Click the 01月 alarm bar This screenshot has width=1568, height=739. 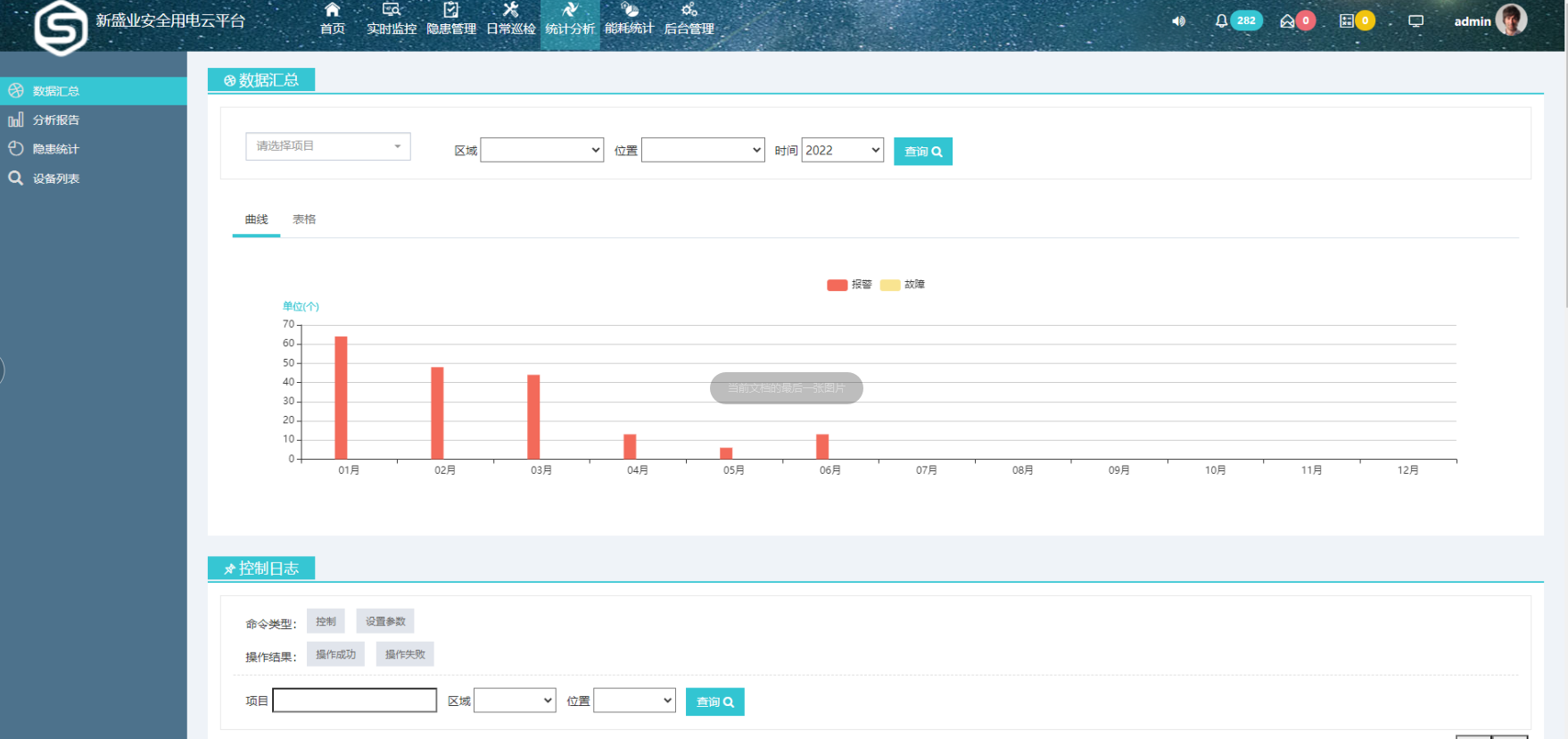[x=341, y=397]
